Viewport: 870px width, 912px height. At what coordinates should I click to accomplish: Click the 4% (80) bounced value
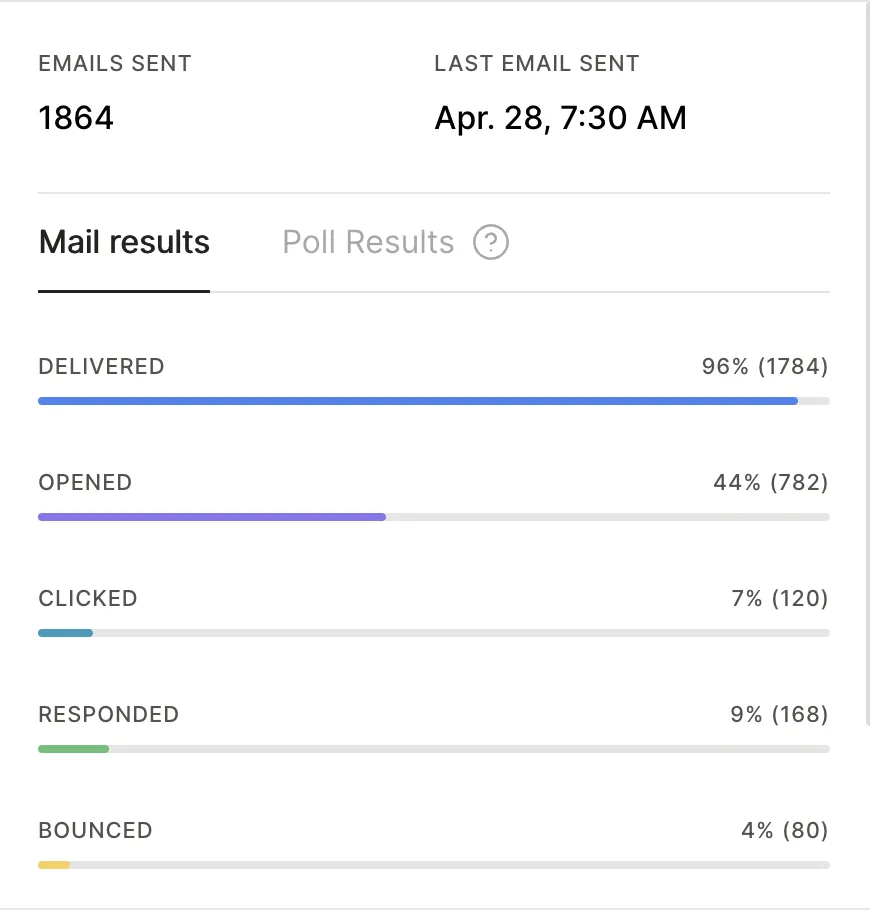click(785, 830)
